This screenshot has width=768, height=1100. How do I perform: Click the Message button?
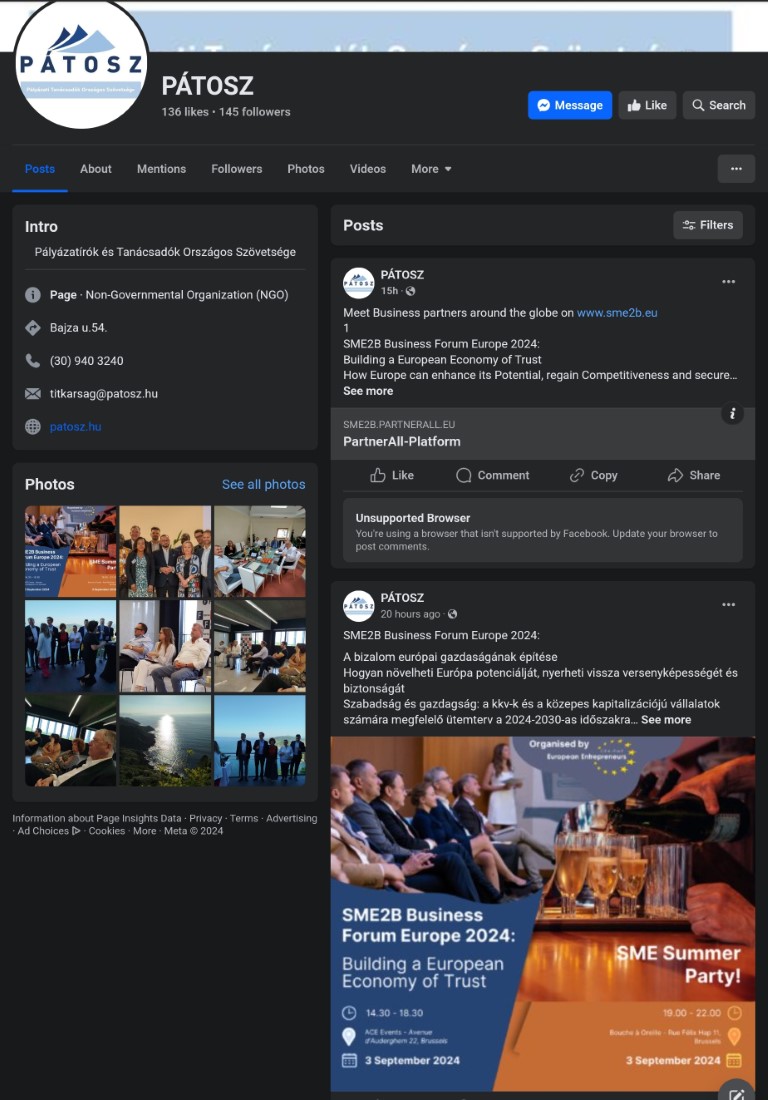pos(570,105)
